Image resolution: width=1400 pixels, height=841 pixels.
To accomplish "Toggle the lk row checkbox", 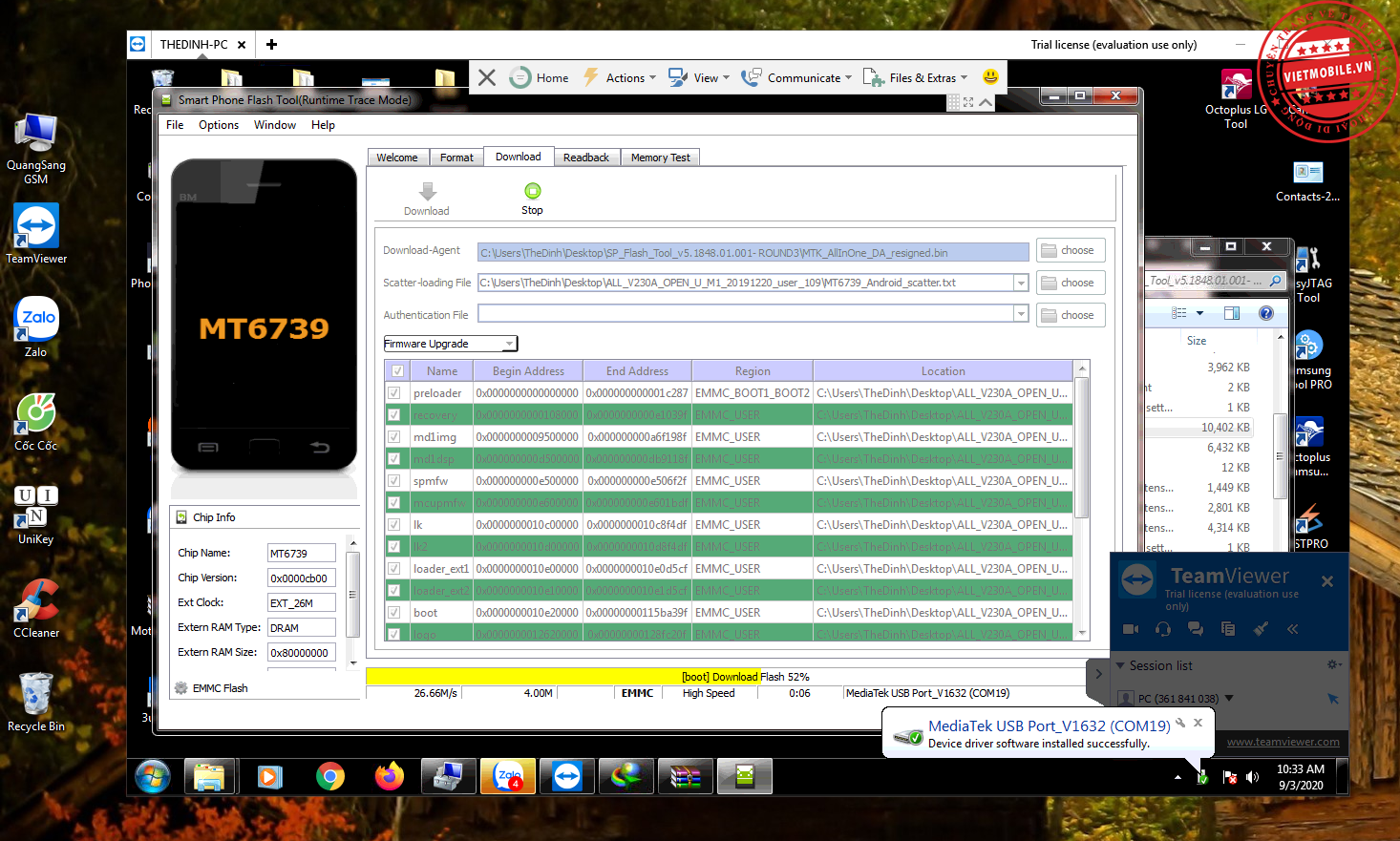I will pyautogui.click(x=393, y=524).
